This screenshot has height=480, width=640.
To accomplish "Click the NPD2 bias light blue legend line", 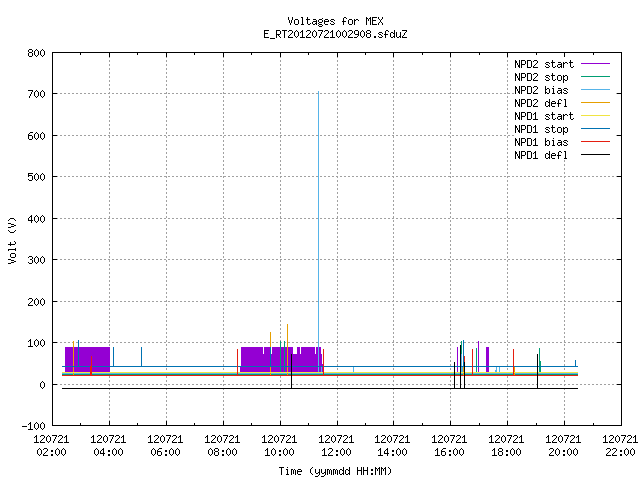I will point(595,90).
